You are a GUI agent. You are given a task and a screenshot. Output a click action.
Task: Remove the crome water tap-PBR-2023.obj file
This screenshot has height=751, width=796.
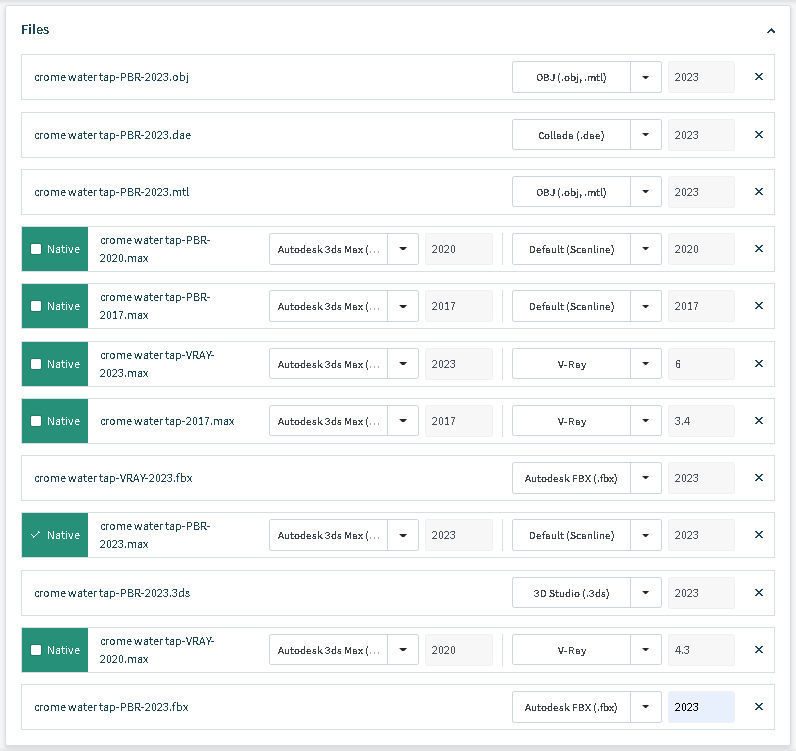coord(758,77)
